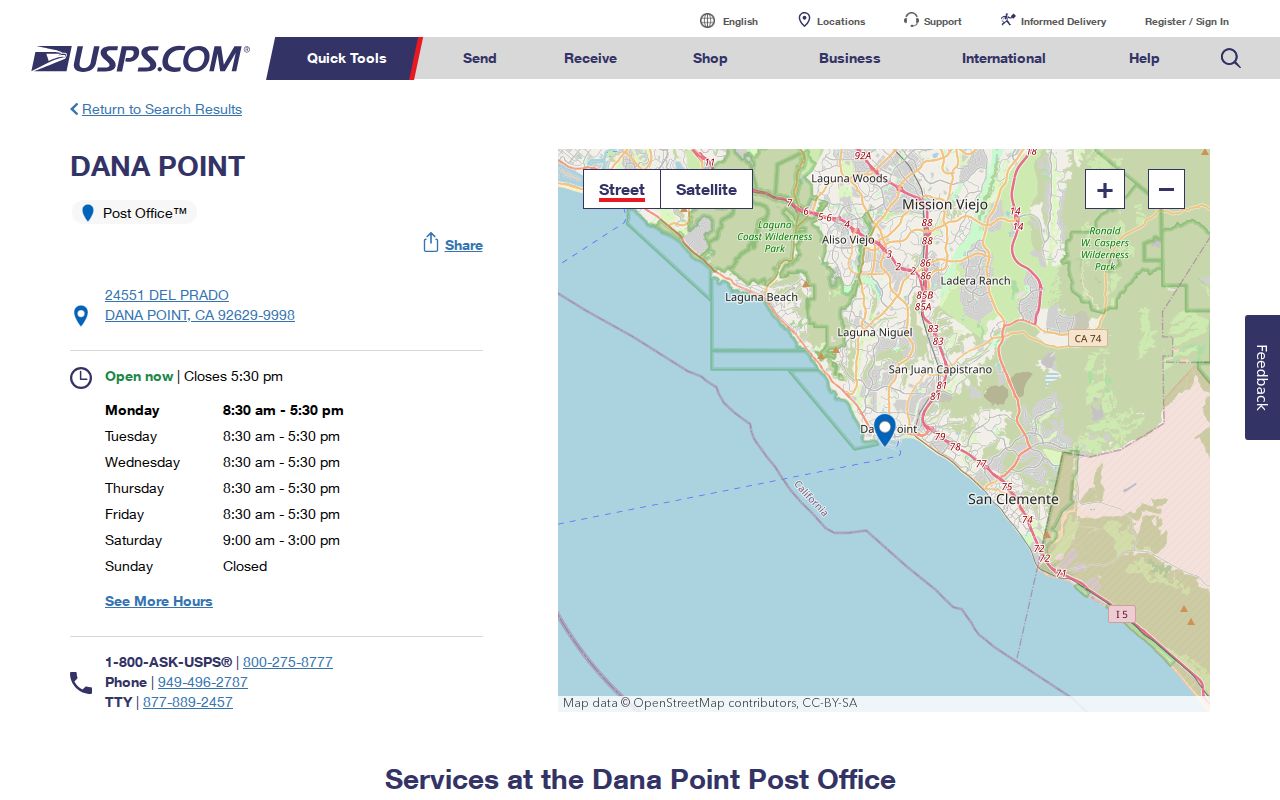The image size is (1280, 800).
Task: Expand See More Hours
Action: 159,601
